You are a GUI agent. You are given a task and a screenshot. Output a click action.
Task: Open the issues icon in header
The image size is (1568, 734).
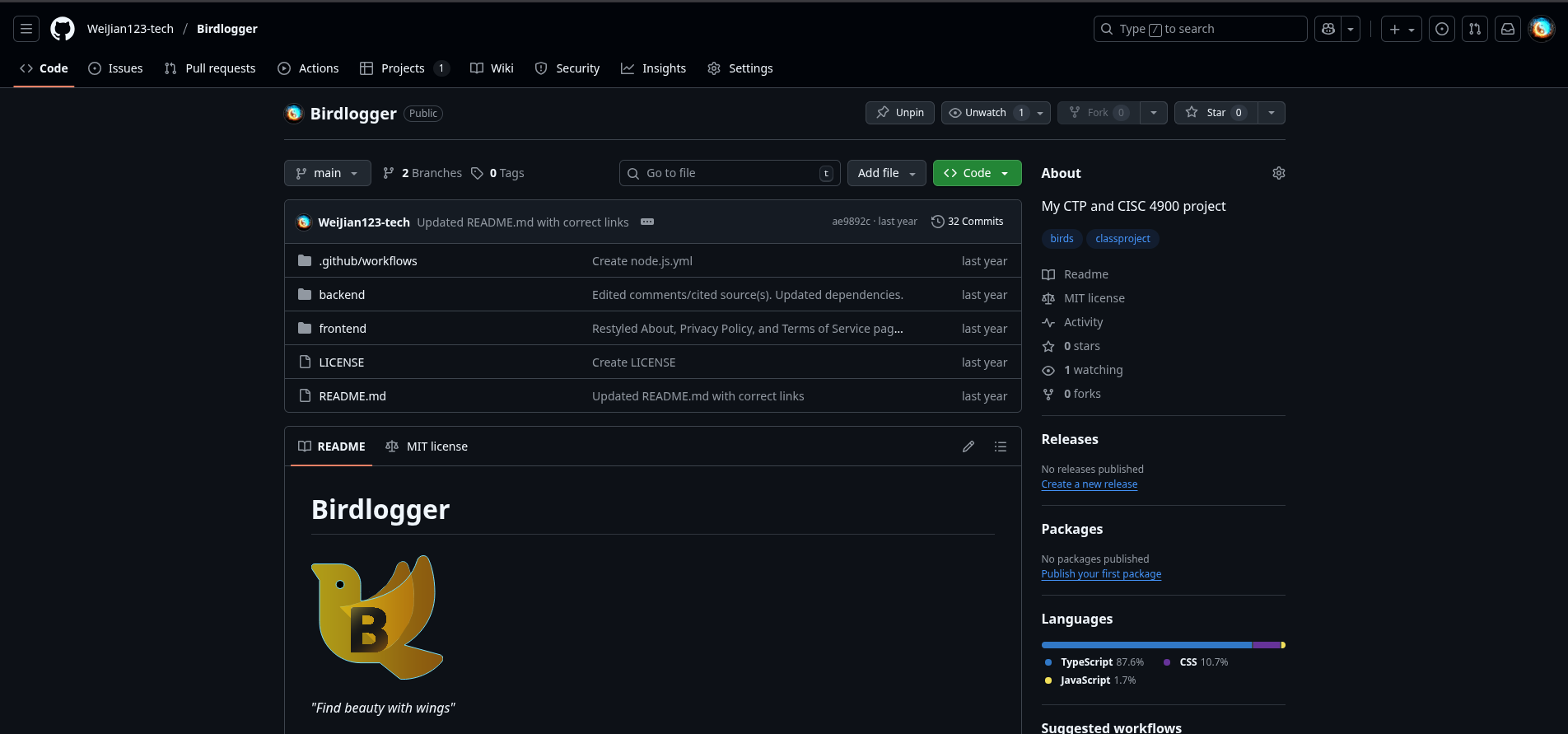[x=1442, y=29]
